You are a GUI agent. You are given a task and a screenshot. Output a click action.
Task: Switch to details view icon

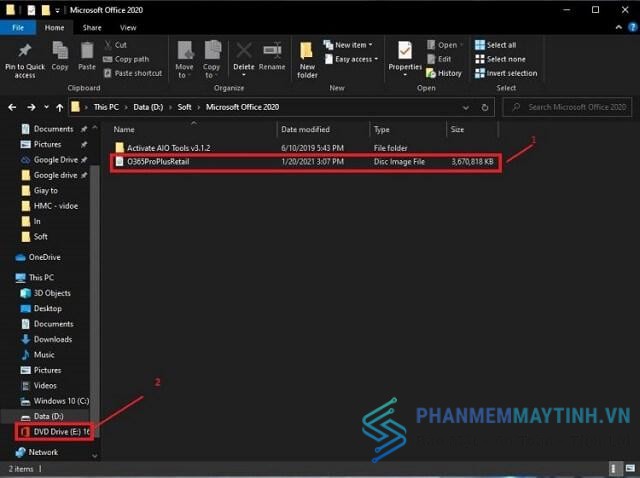pos(613,469)
